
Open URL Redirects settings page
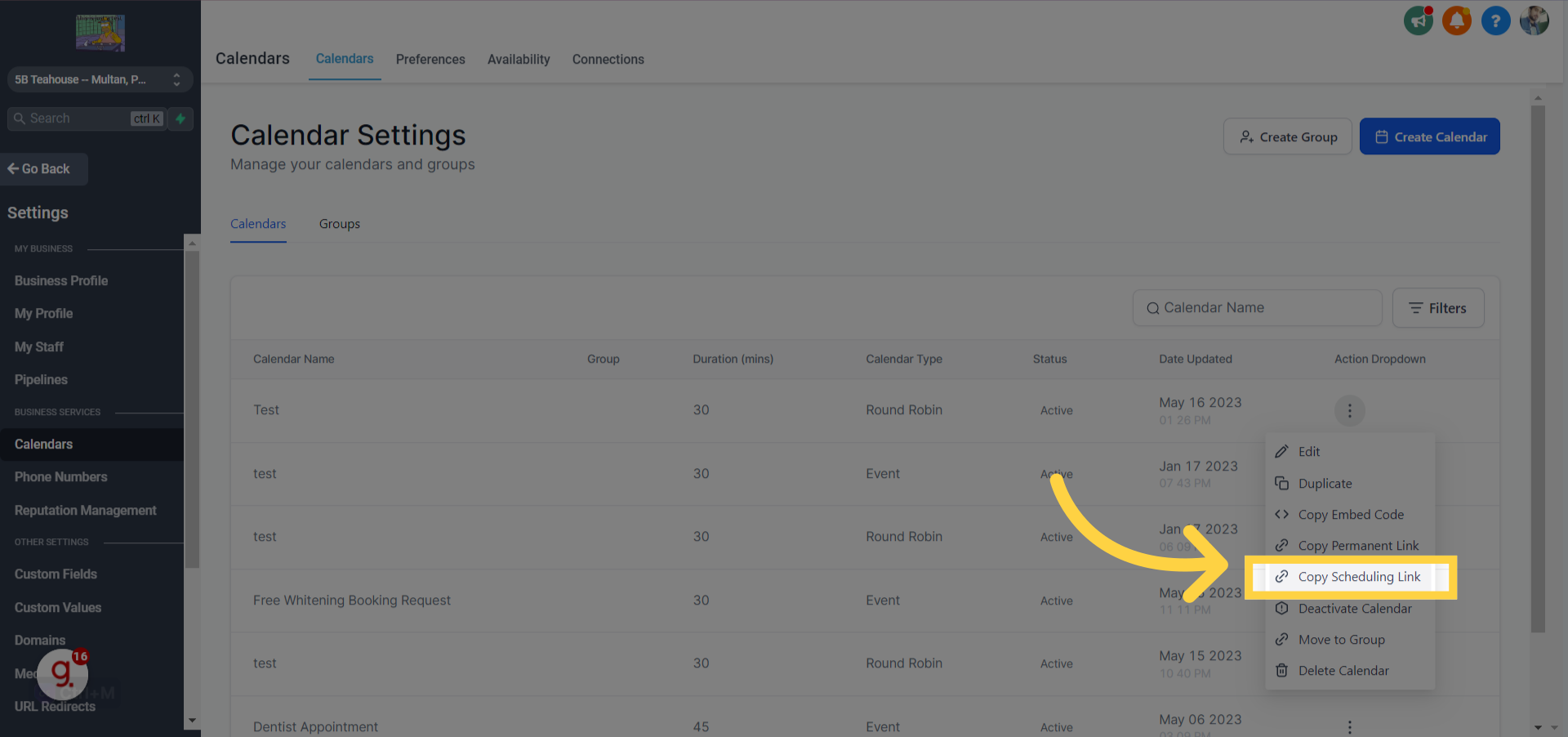(x=55, y=707)
